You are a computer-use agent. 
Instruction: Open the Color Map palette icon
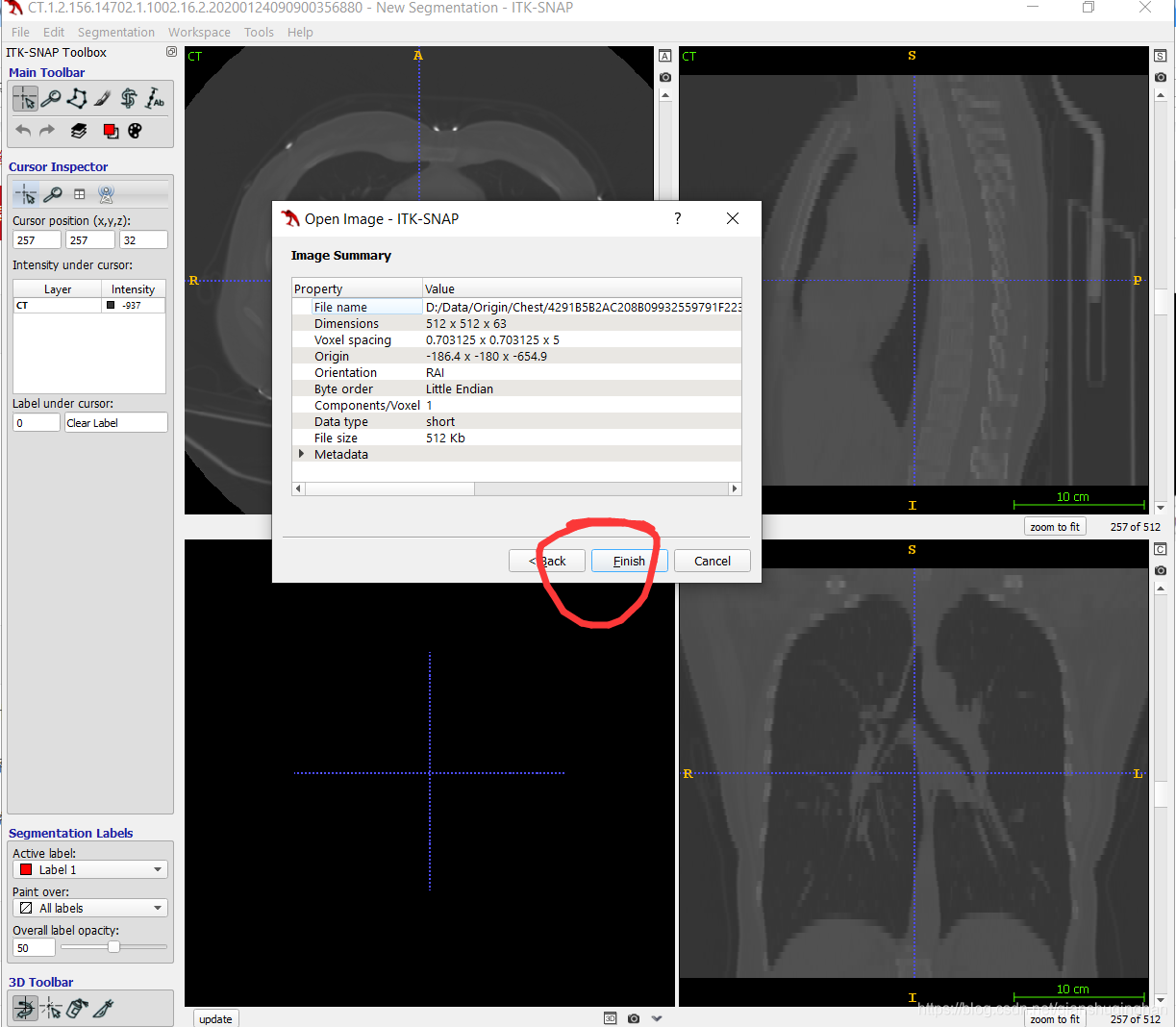135,131
